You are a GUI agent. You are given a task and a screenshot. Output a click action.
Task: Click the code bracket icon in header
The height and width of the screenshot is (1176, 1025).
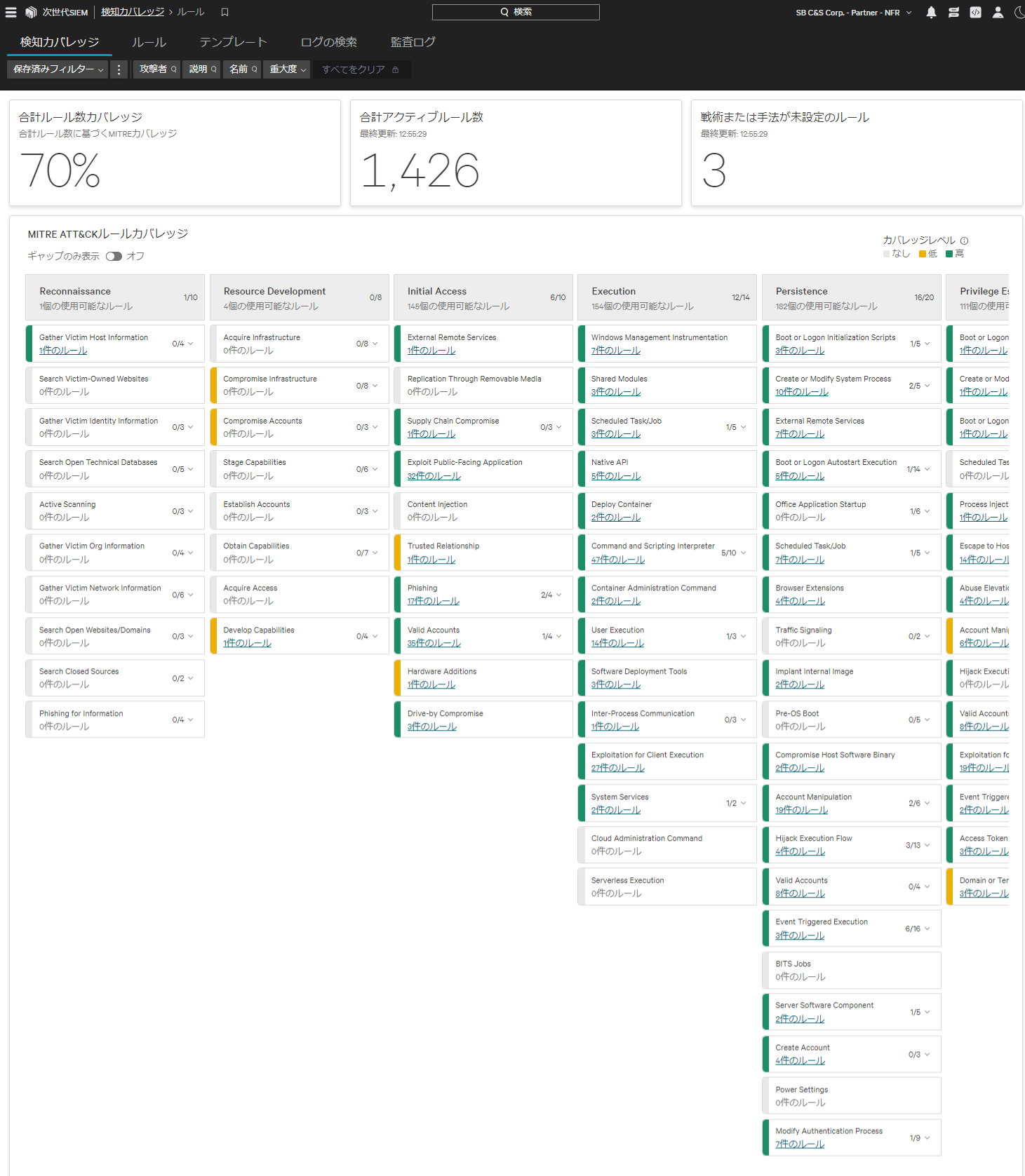[975, 13]
